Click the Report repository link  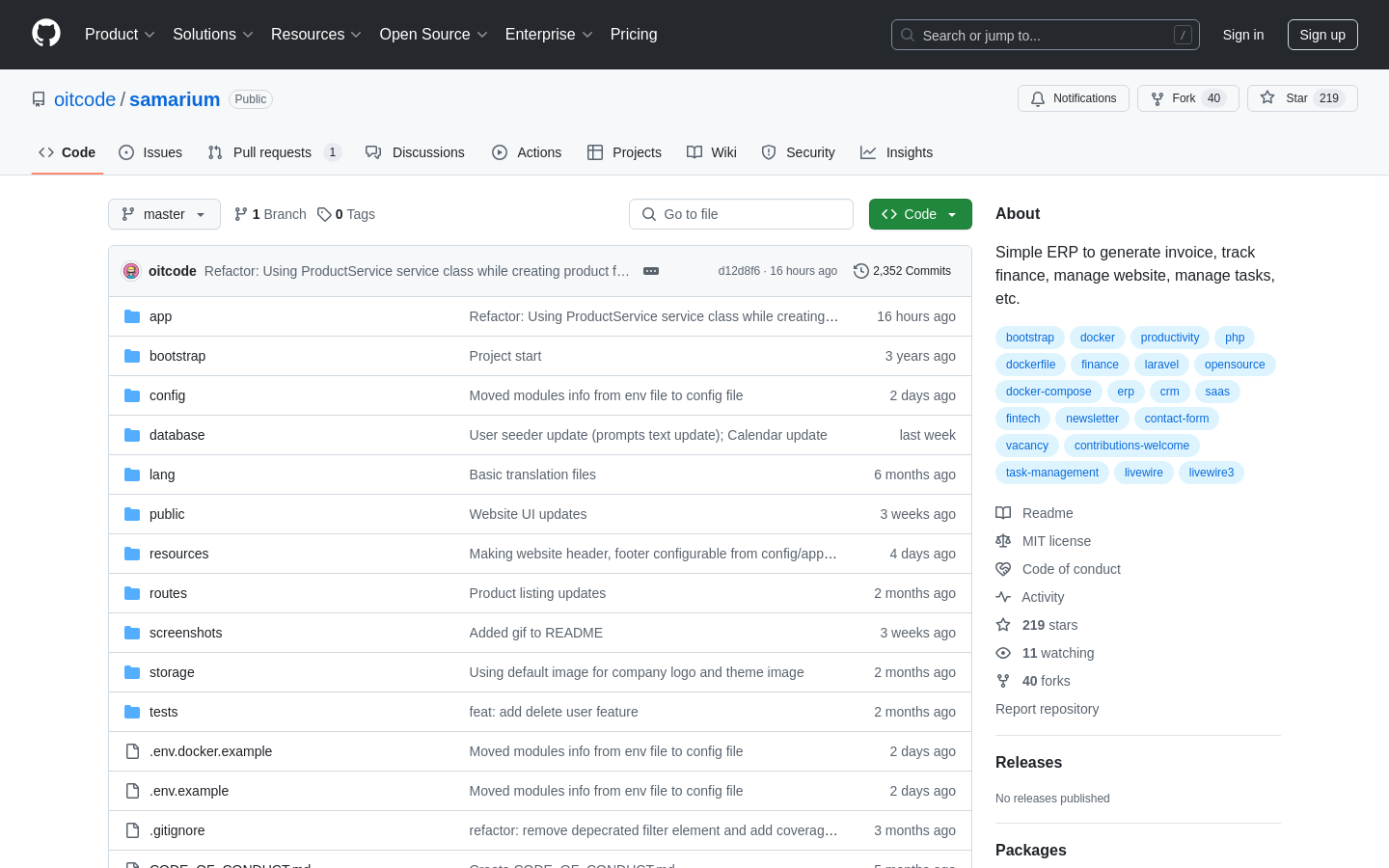tap(1047, 709)
